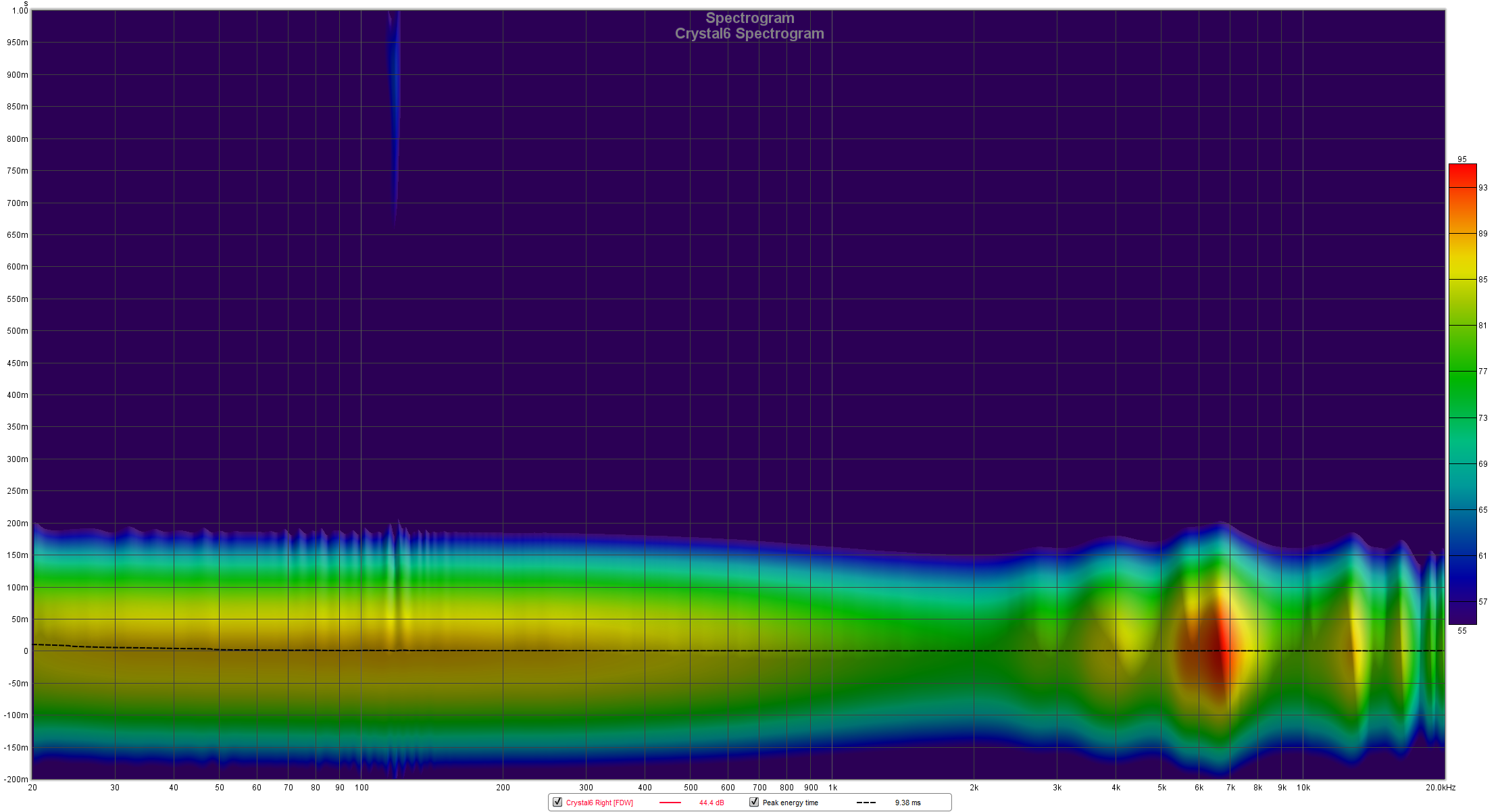Click the 44.4 dB legend value
This screenshot has width=1500, height=812.
point(711,803)
